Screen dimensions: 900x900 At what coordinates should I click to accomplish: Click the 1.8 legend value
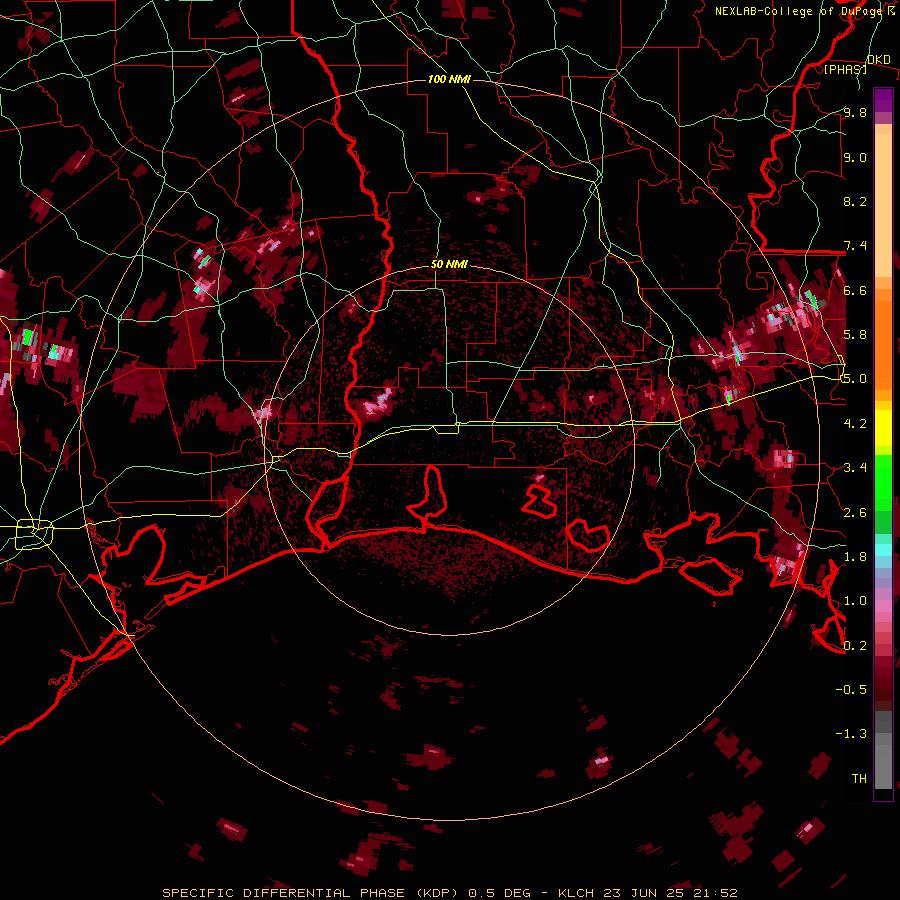pyautogui.click(x=855, y=557)
